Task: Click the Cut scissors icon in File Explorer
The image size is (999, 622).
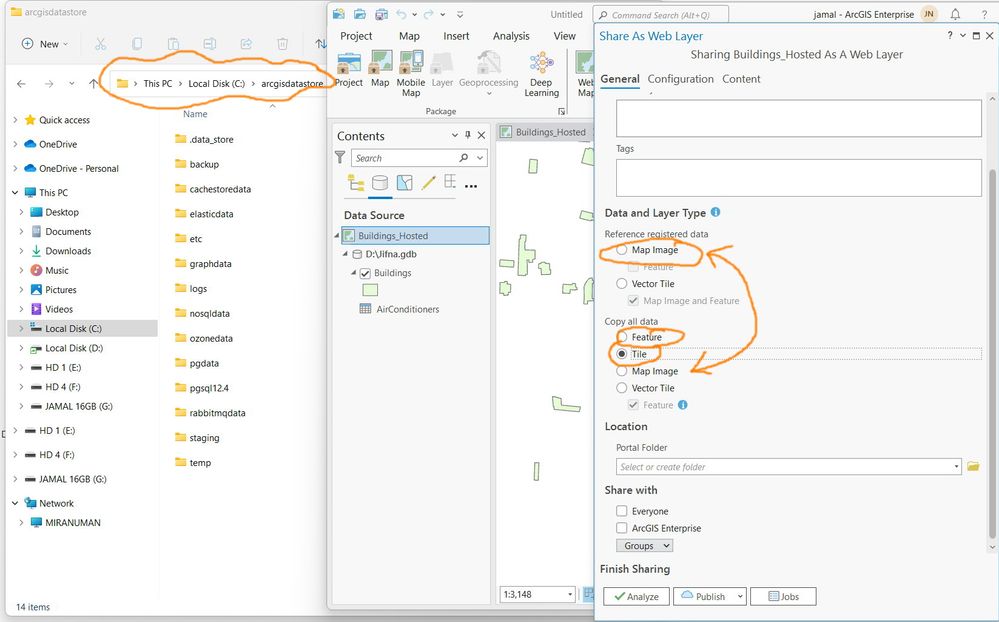Action: pyautogui.click(x=100, y=44)
